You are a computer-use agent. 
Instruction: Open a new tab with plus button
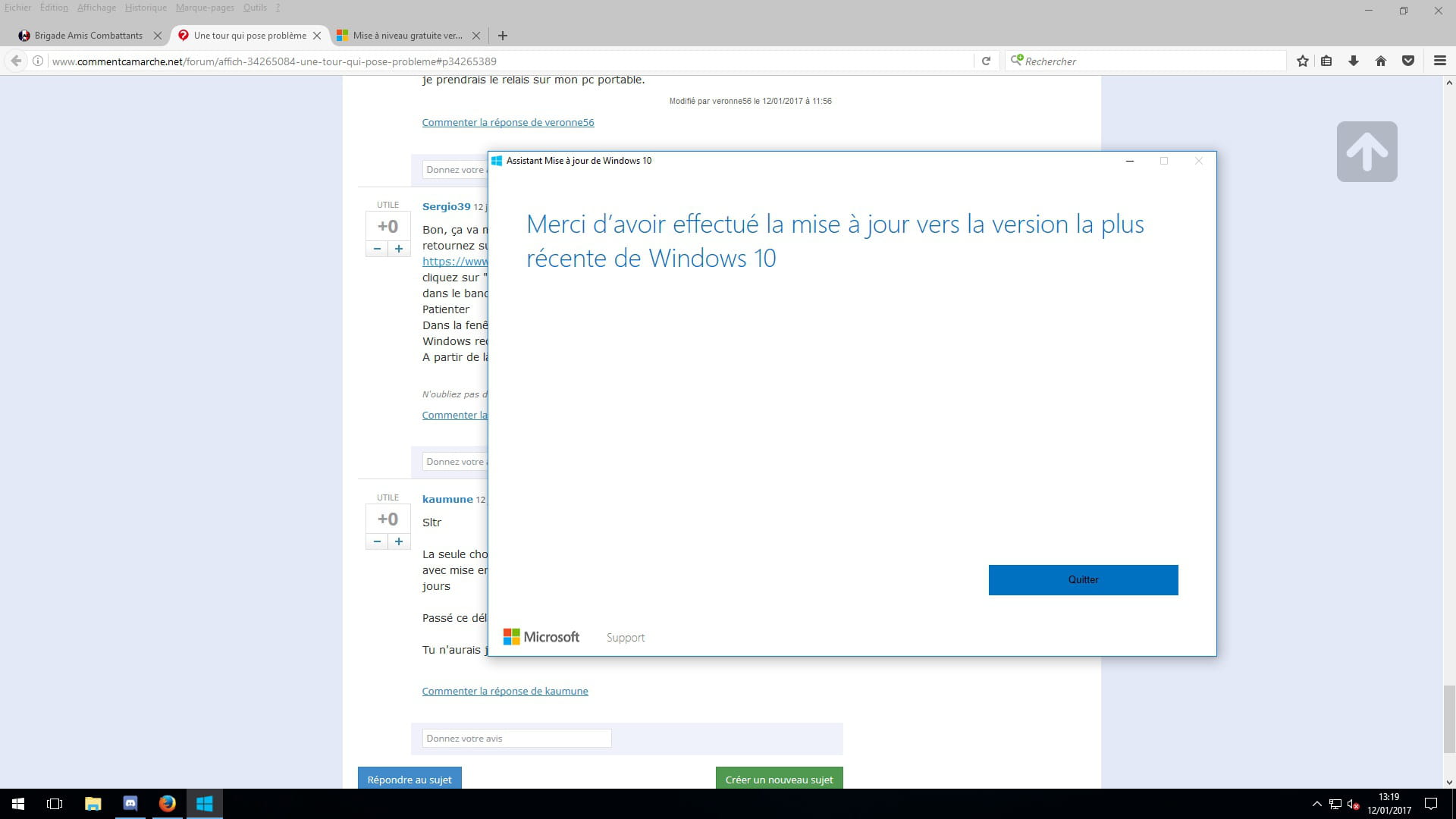tap(502, 36)
